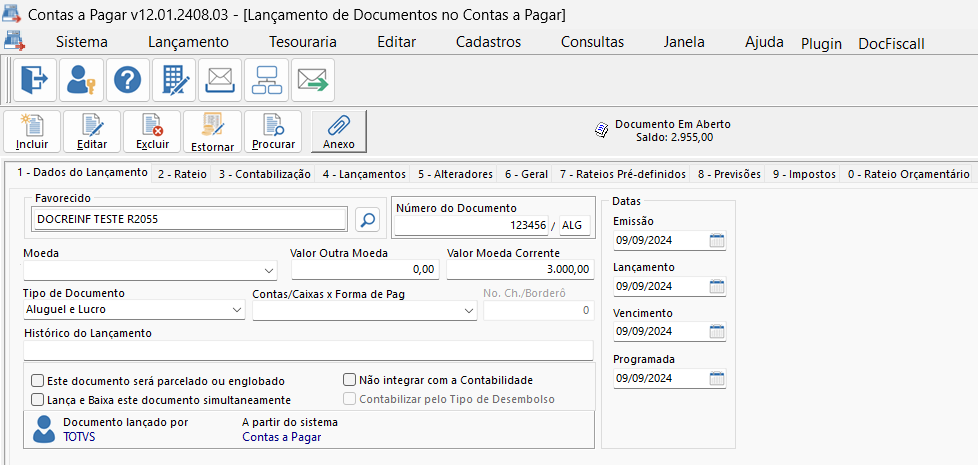Click the envelope with green arrow icon
The width and height of the screenshot is (978, 465).
click(x=313, y=80)
